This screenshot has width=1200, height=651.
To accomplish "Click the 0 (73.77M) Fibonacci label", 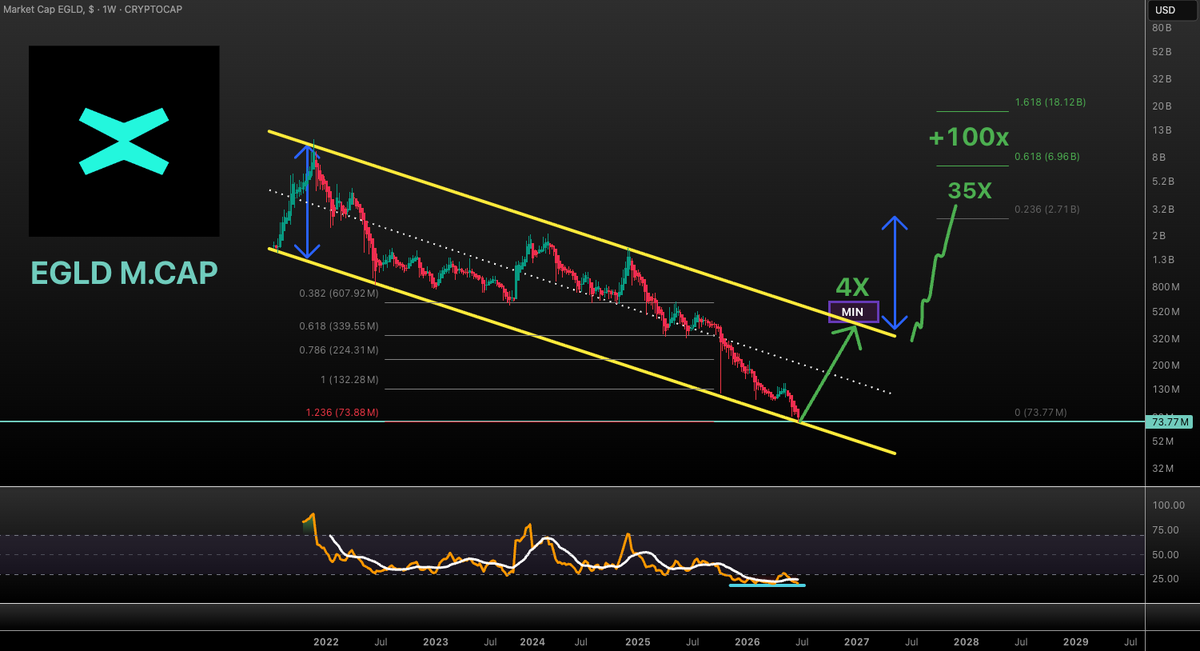I will [x=1039, y=412].
